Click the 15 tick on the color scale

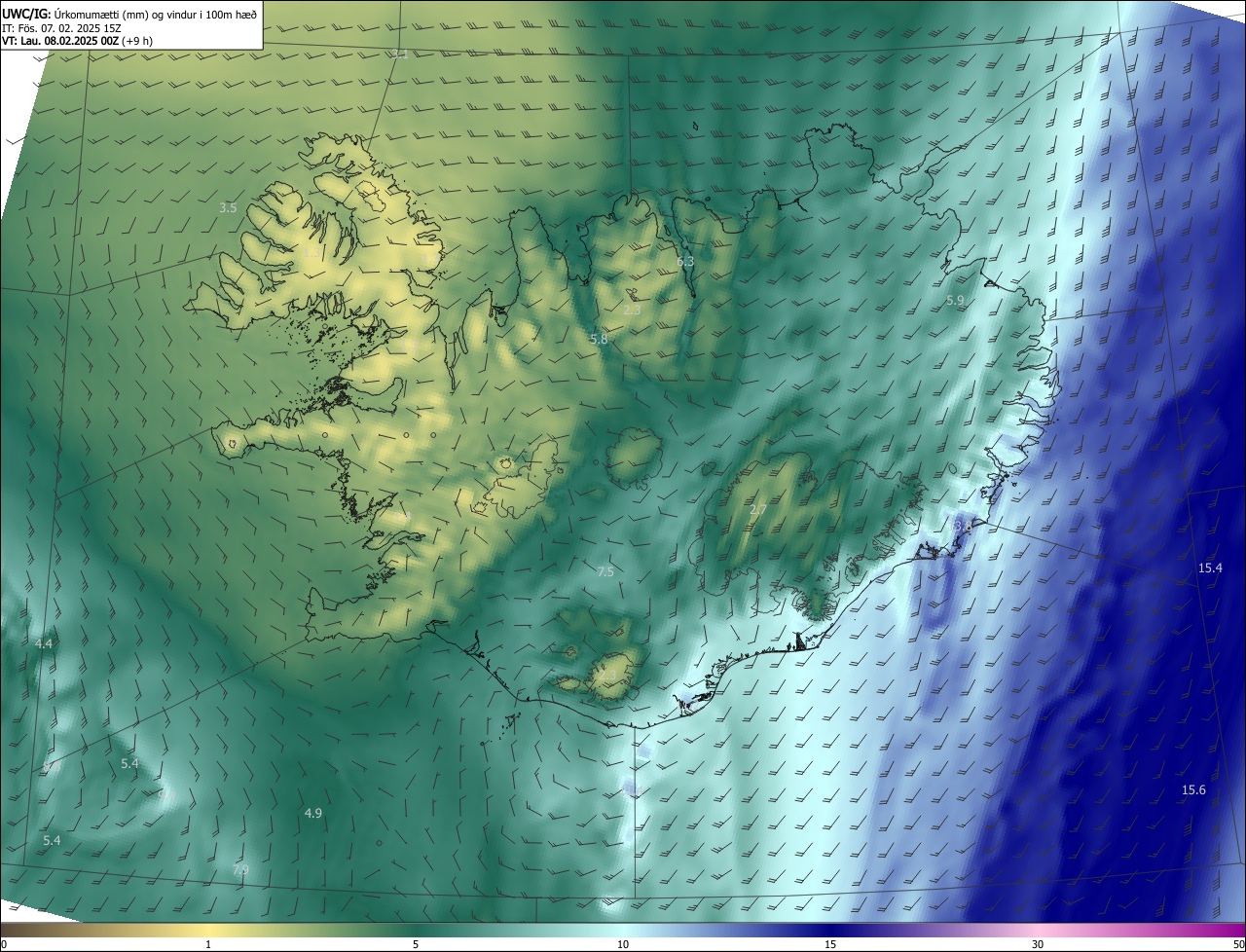[830, 944]
